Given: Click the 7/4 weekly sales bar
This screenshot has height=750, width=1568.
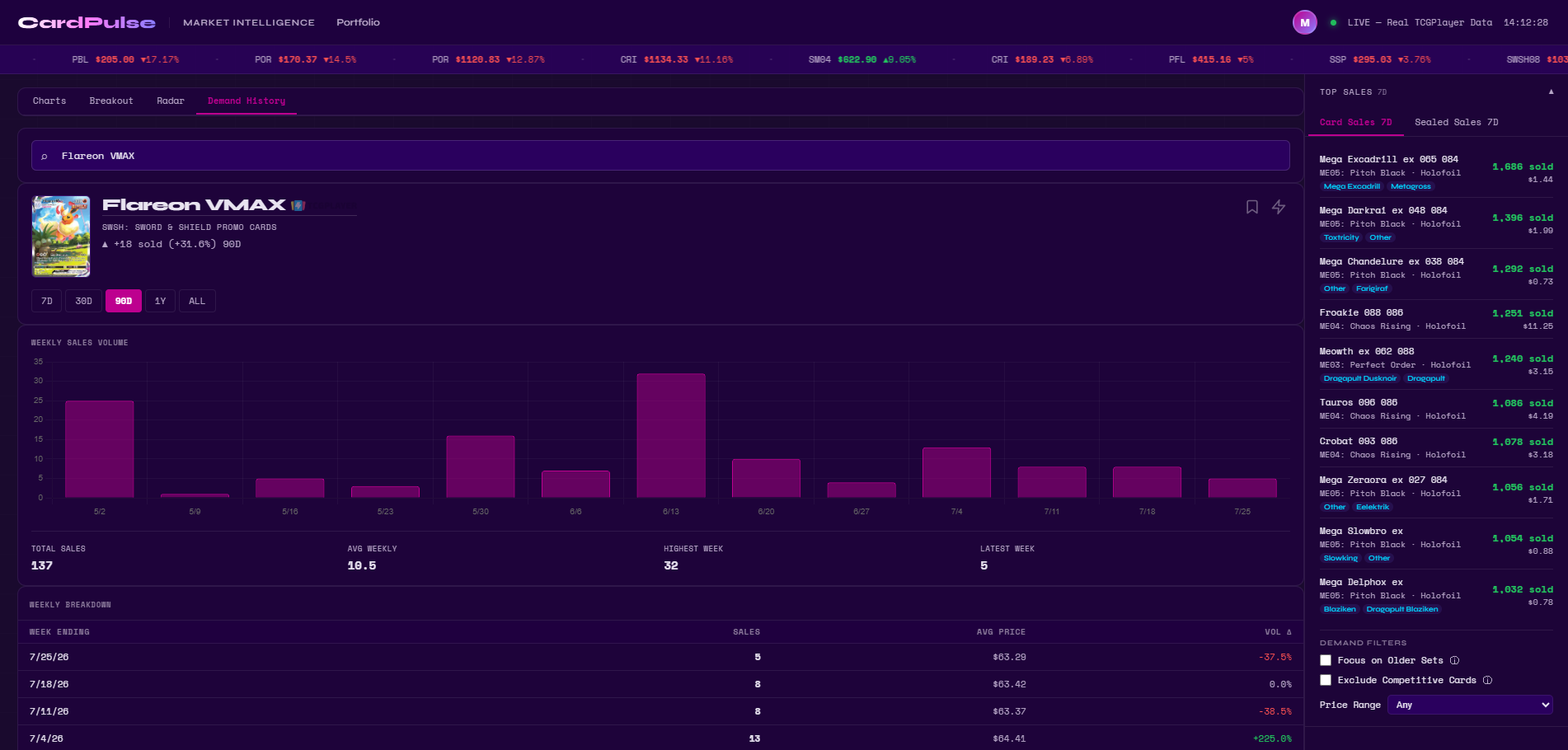Looking at the screenshot, I should pos(956,472).
